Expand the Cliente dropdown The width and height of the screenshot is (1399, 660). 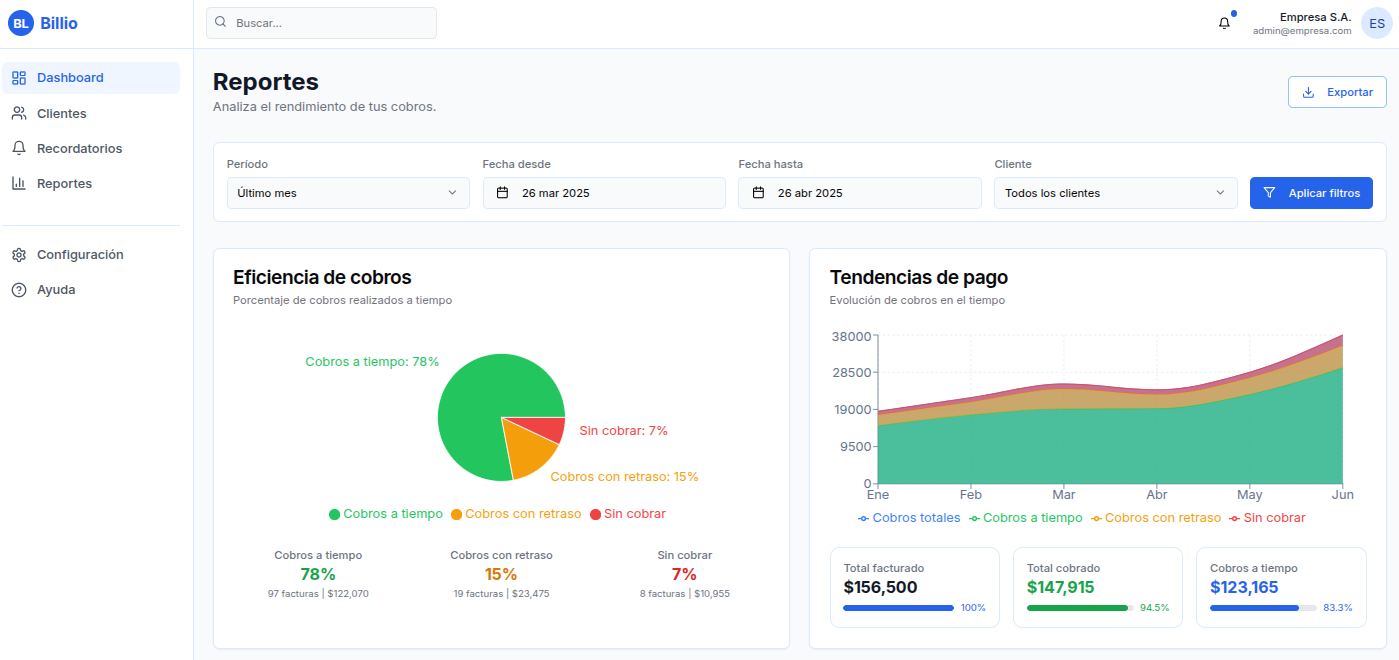point(1115,192)
